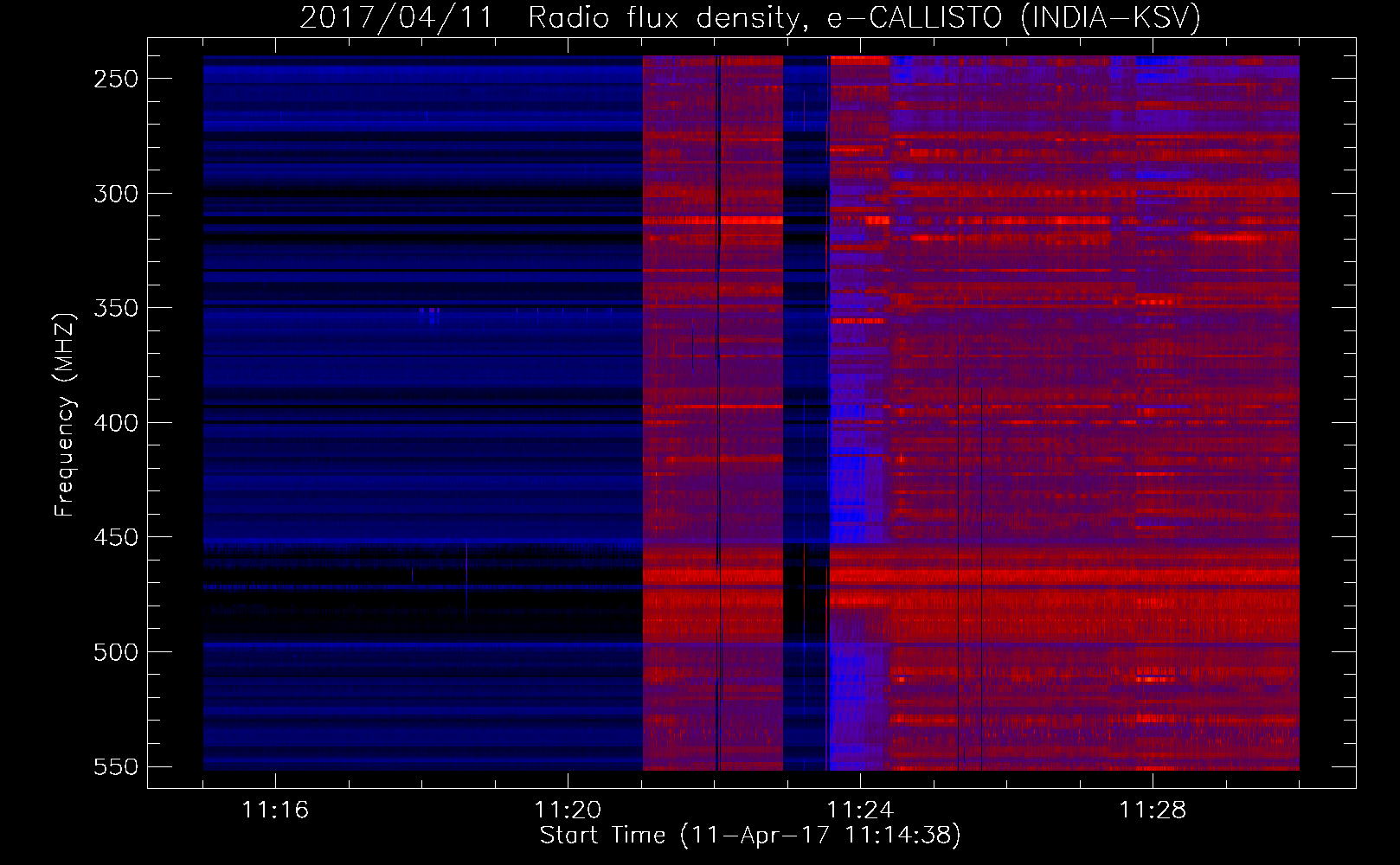This screenshot has width=1400, height=865.
Task: Click the plot title 'Radio flux density, e-CALLISTO (INDIA-KSV)'
Action: point(864,17)
